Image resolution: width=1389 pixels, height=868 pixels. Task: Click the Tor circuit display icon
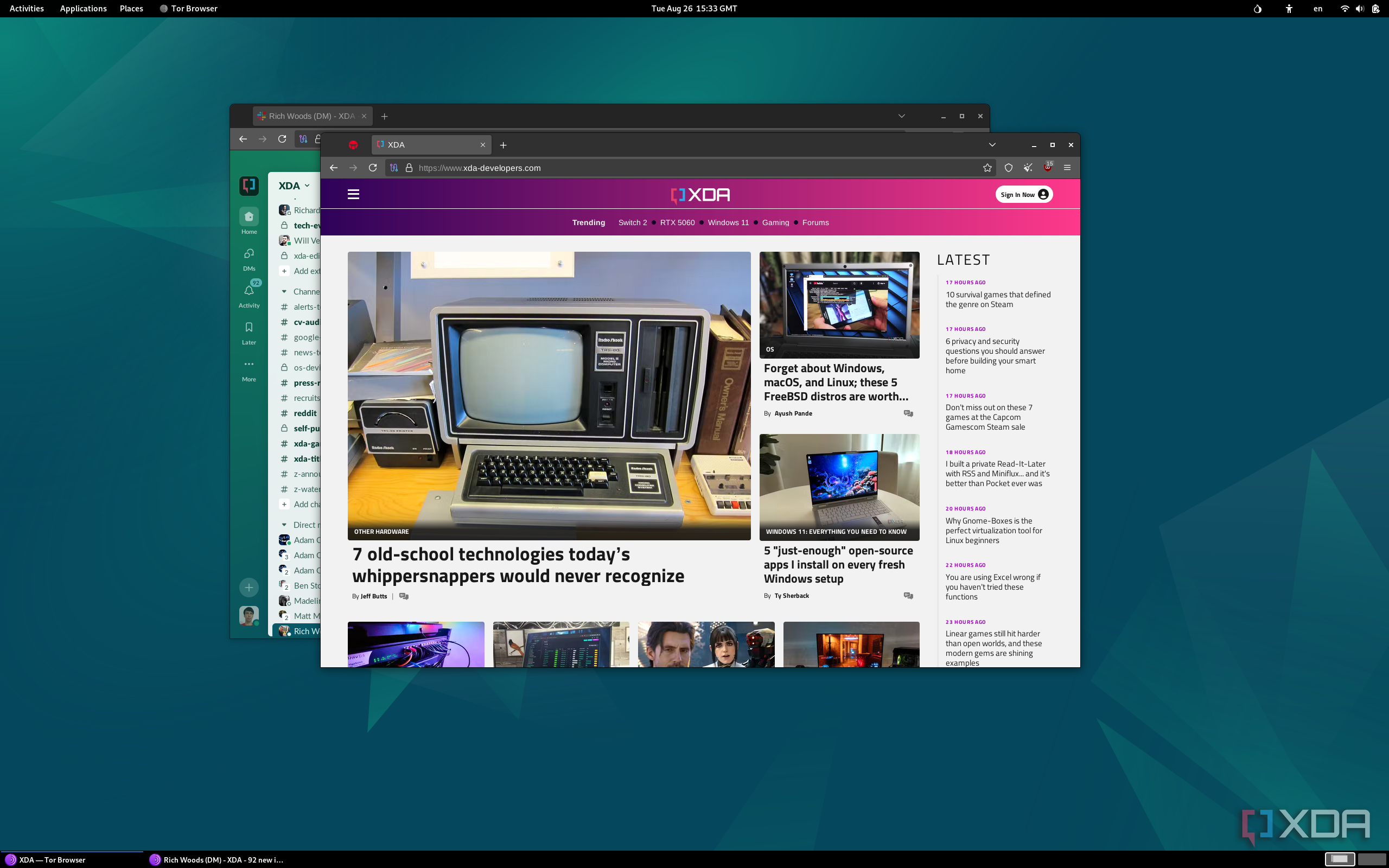394,168
